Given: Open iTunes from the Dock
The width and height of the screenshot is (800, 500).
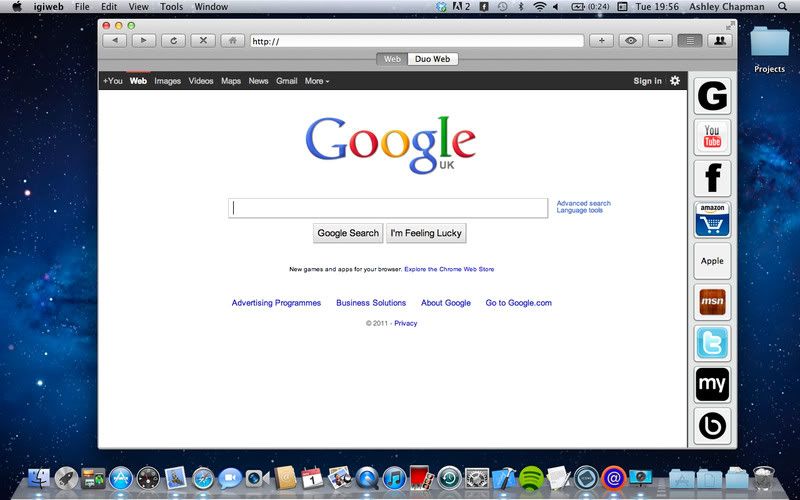Looking at the screenshot, I should click(394, 479).
